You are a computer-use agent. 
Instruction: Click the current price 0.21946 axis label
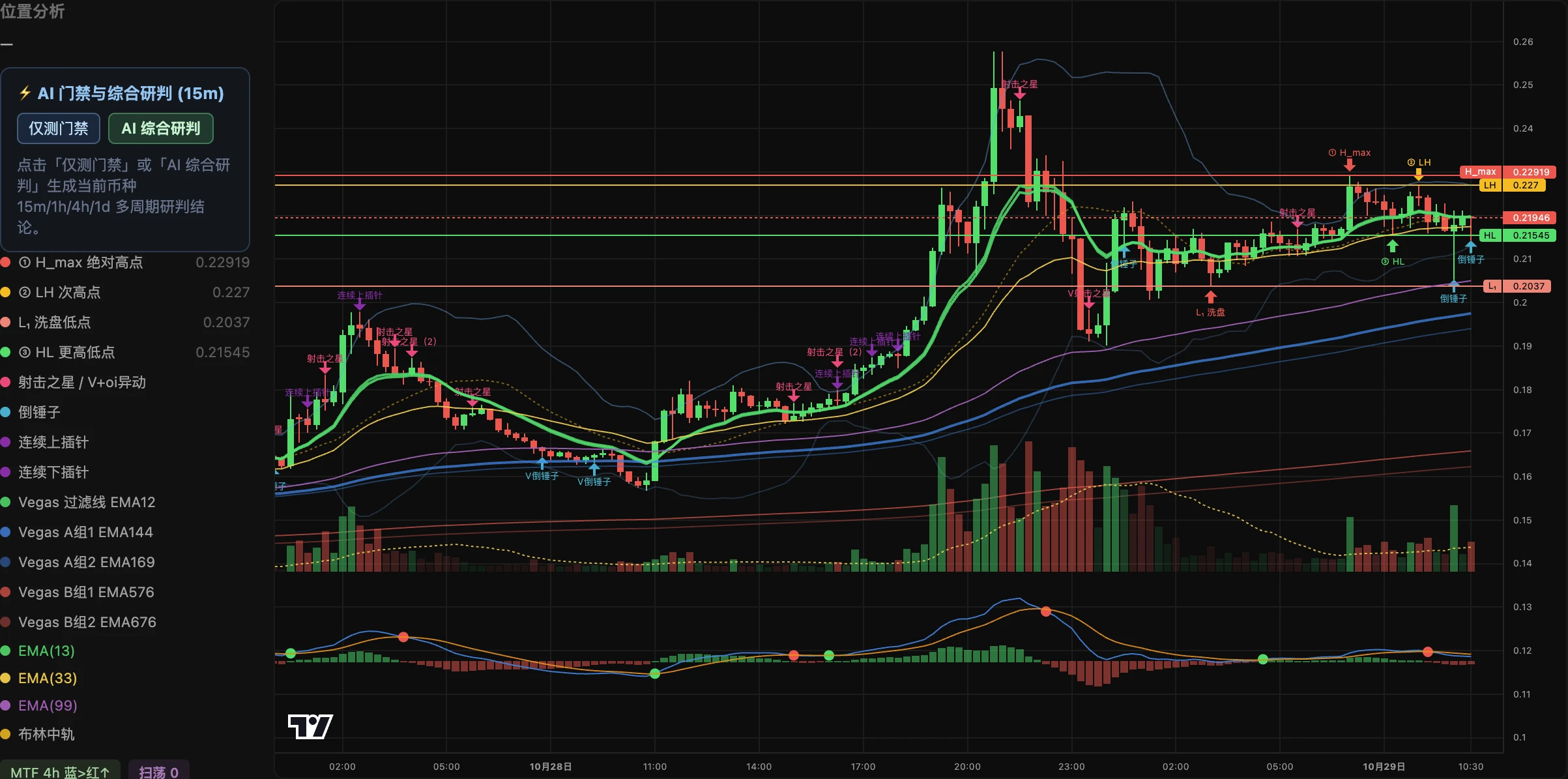click(1530, 218)
